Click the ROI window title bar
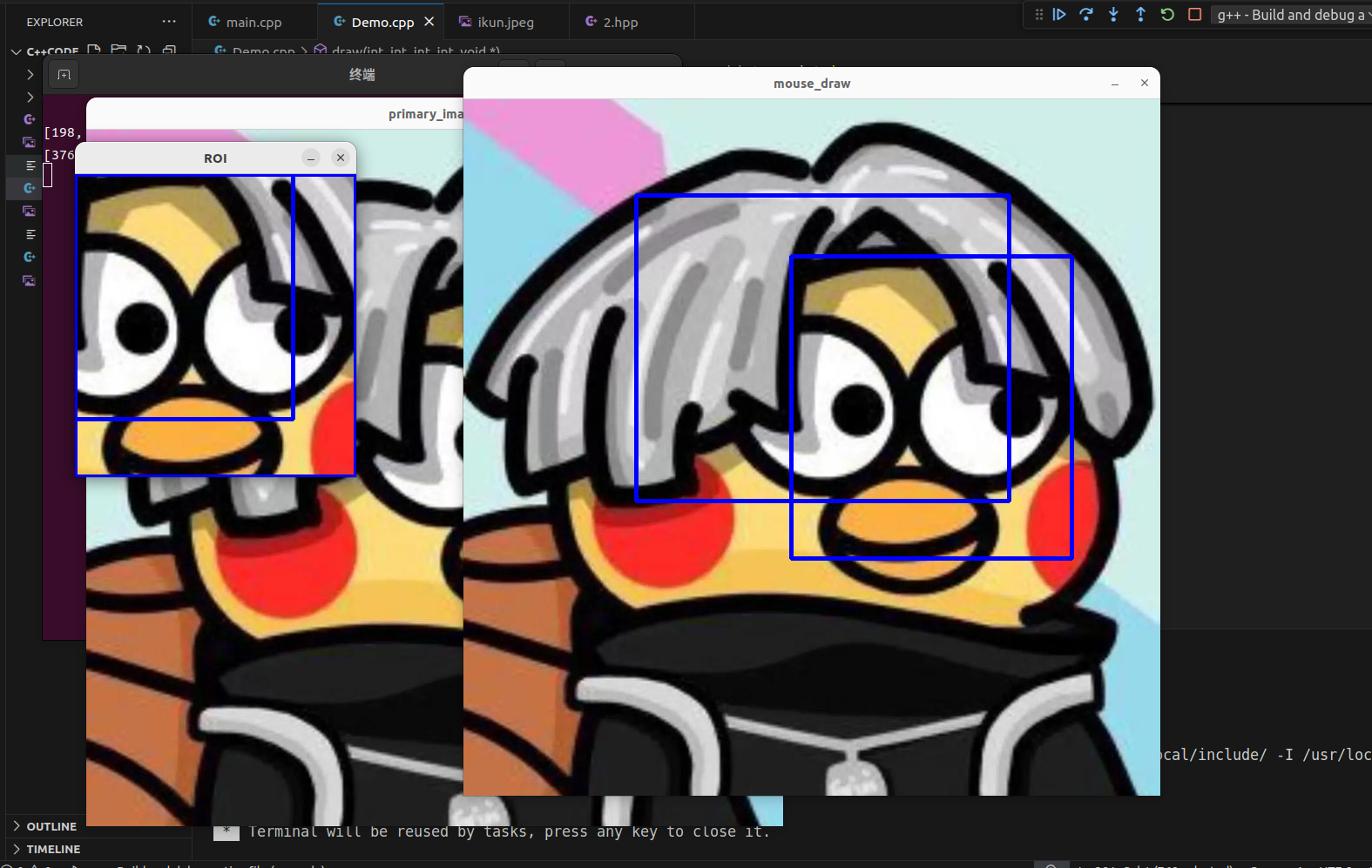 [x=215, y=158]
